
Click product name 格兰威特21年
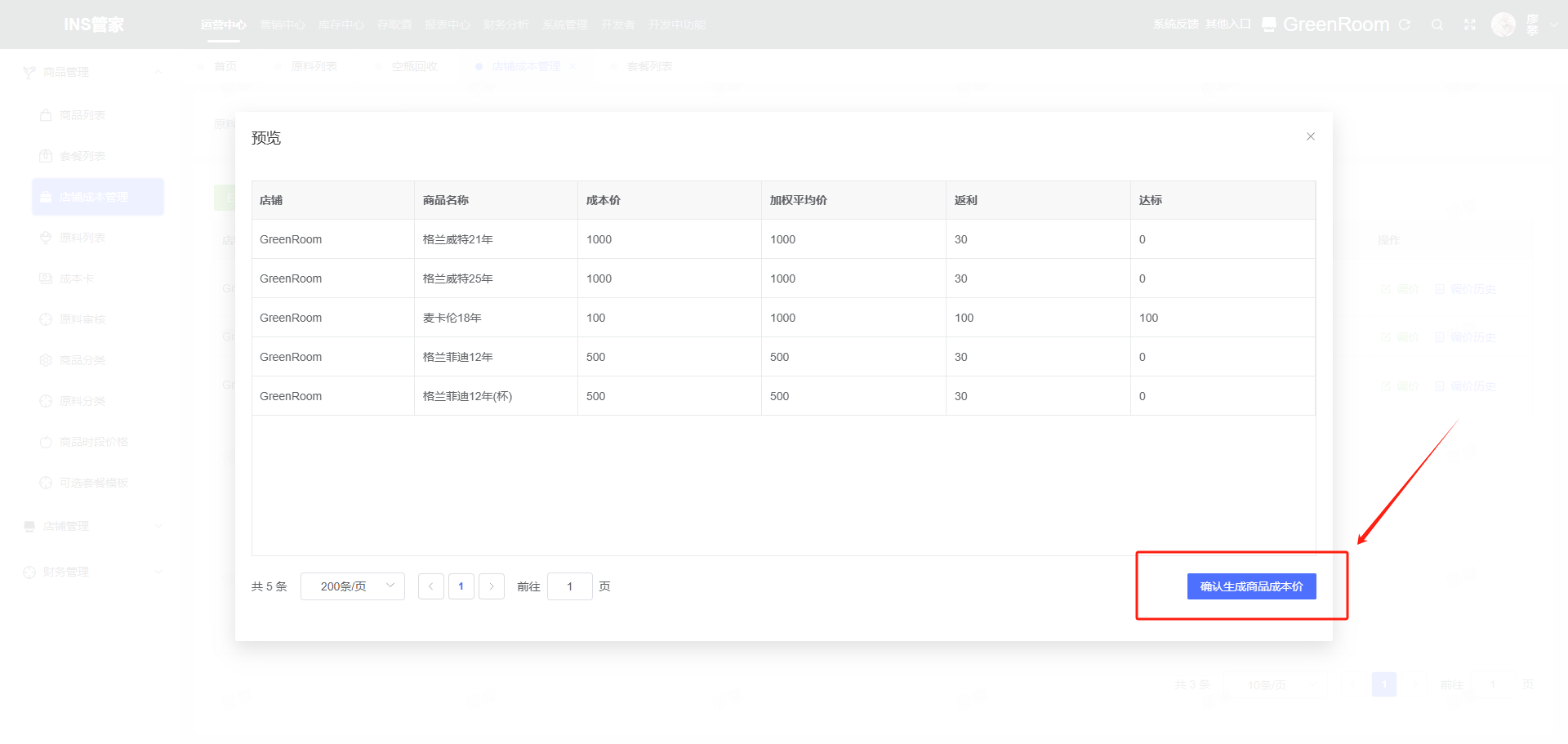point(458,239)
